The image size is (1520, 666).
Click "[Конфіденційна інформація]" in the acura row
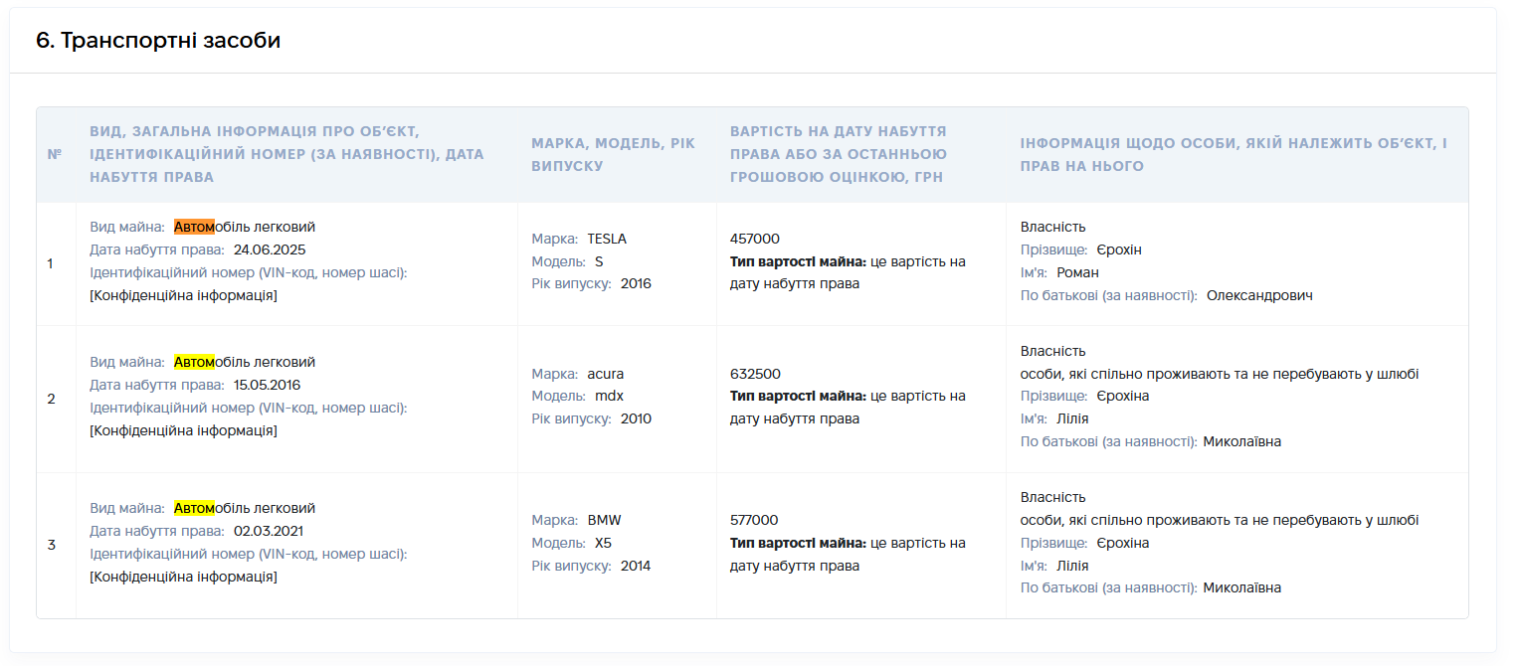(x=184, y=431)
